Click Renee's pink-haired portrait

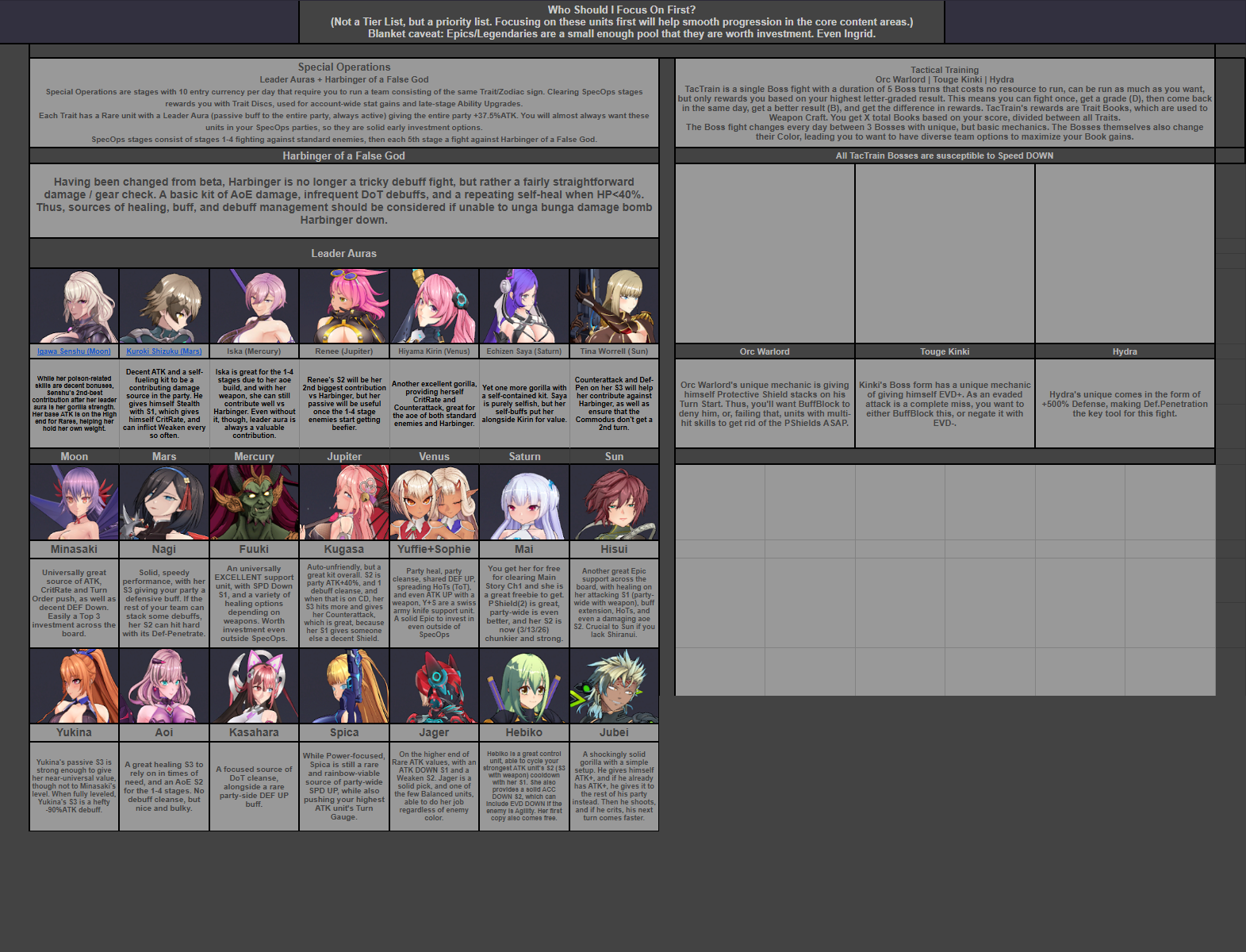click(344, 306)
